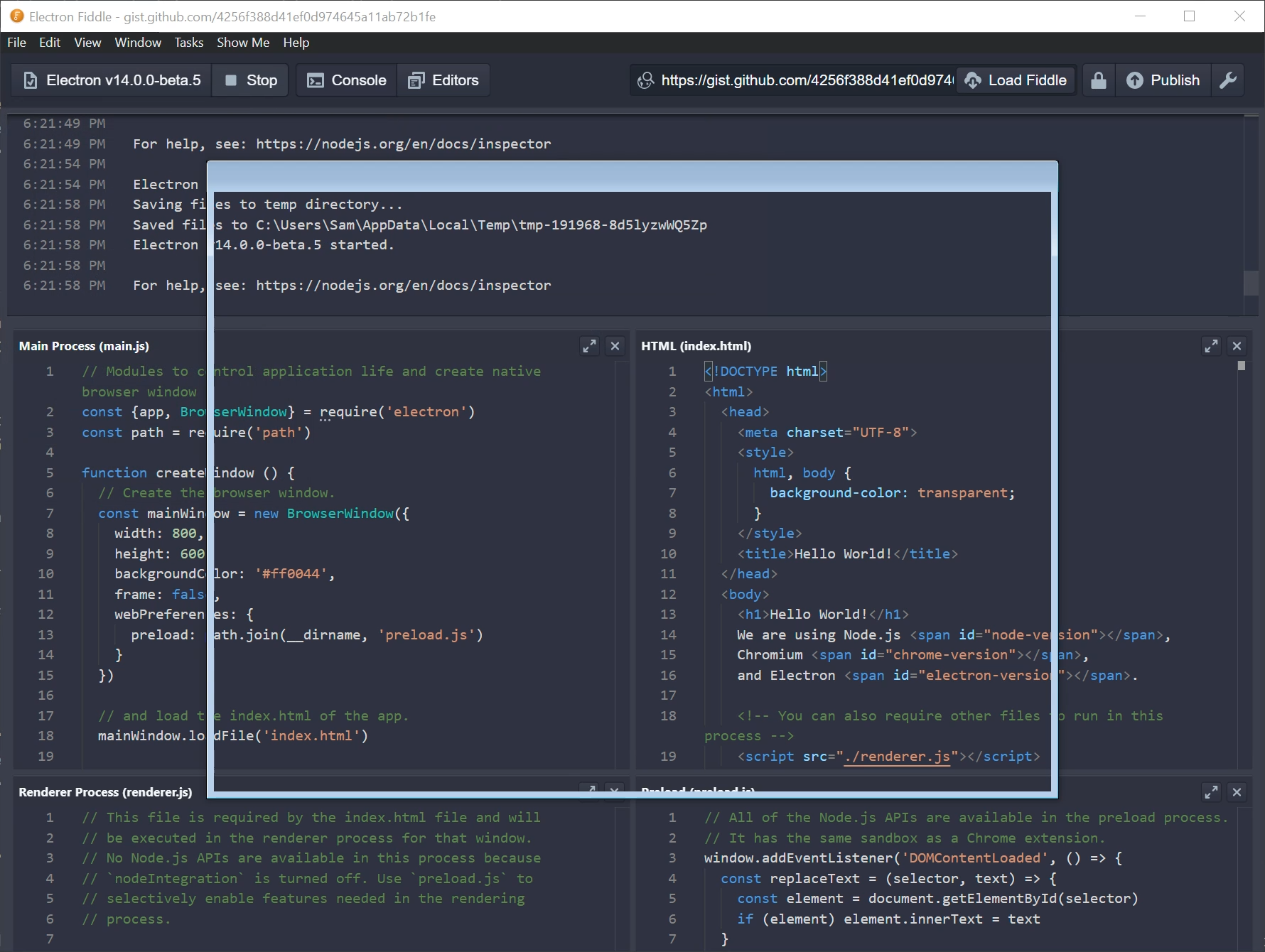The width and height of the screenshot is (1265, 952).
Task: Click the HTML (index.html) panel title
Action: 696,346
